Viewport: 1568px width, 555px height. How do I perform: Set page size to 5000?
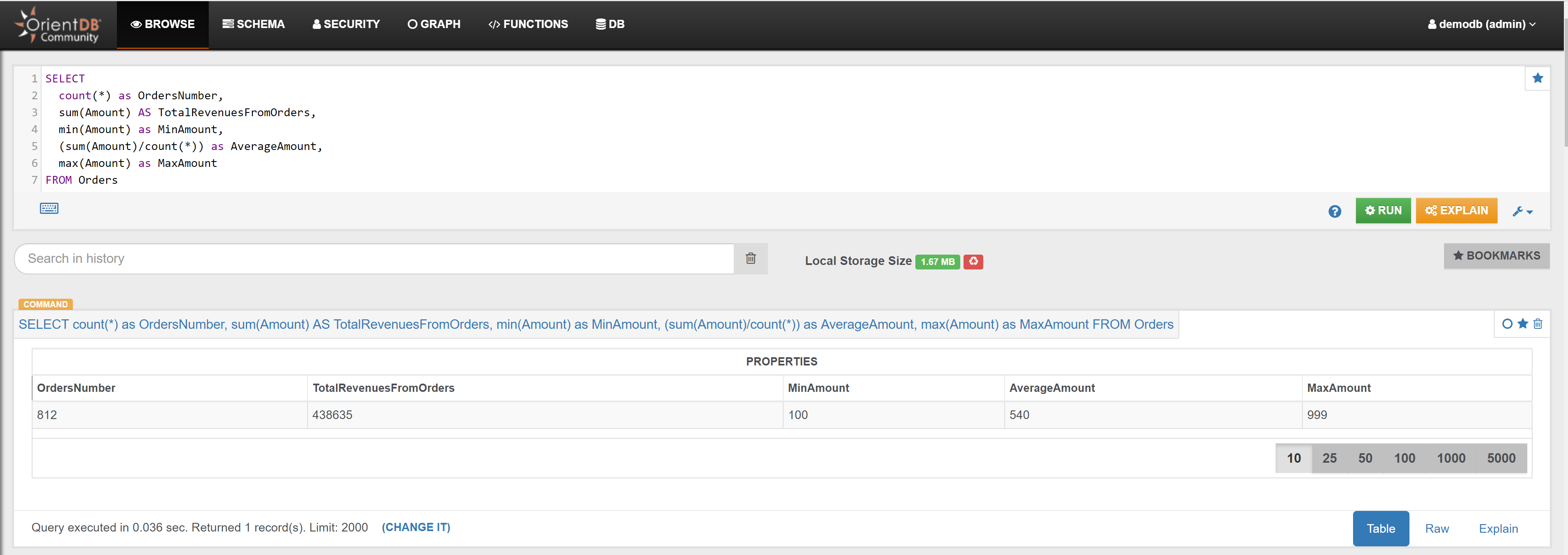pyautogui.click(x=1501, y=458)
